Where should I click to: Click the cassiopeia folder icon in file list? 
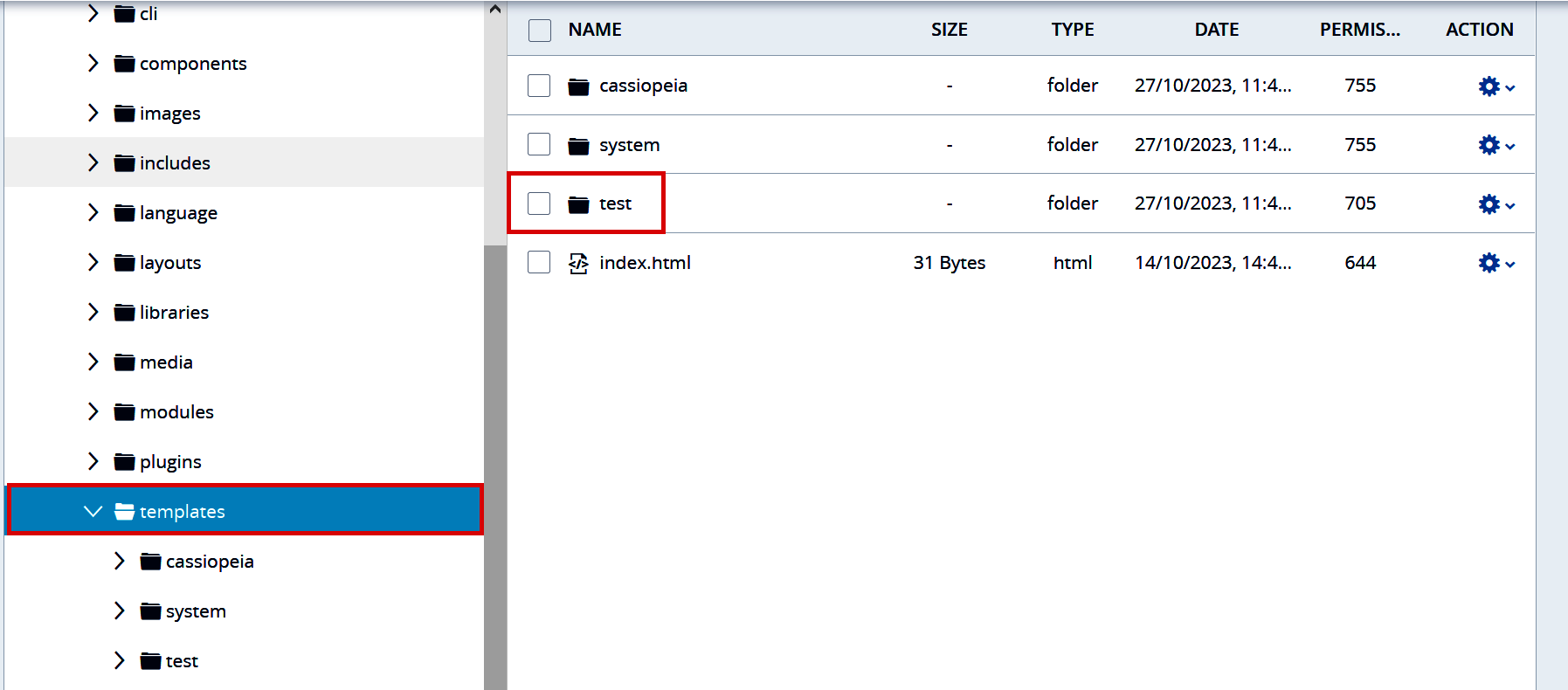click(x=578, y=86)
